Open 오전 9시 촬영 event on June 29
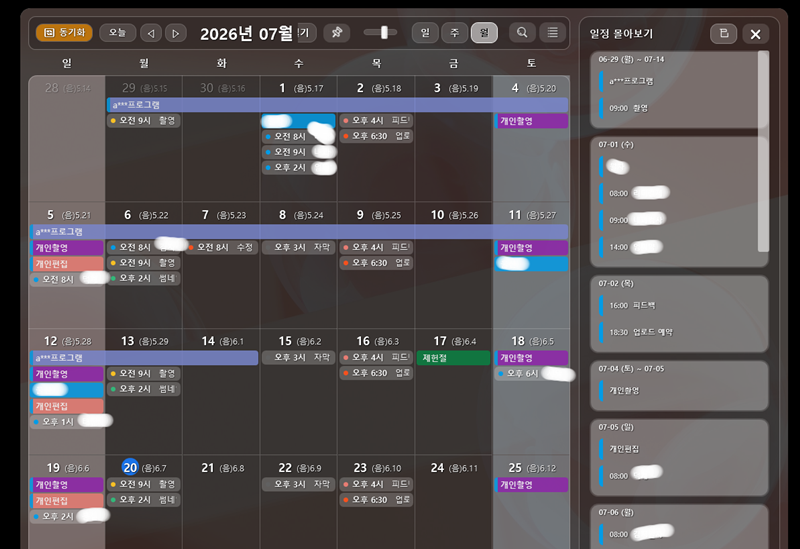 [x=143, y=121]
